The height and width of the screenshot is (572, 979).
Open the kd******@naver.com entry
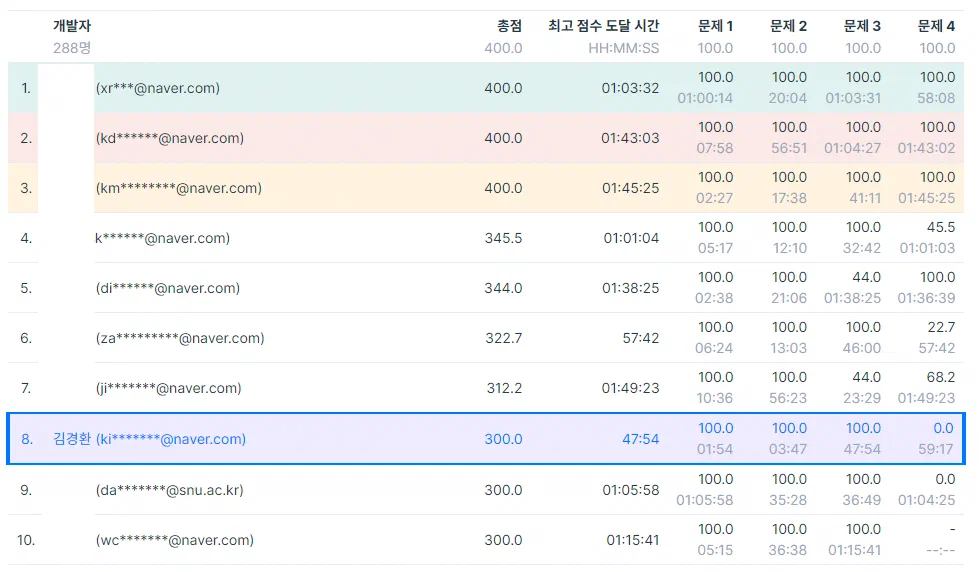pos(169,138)
